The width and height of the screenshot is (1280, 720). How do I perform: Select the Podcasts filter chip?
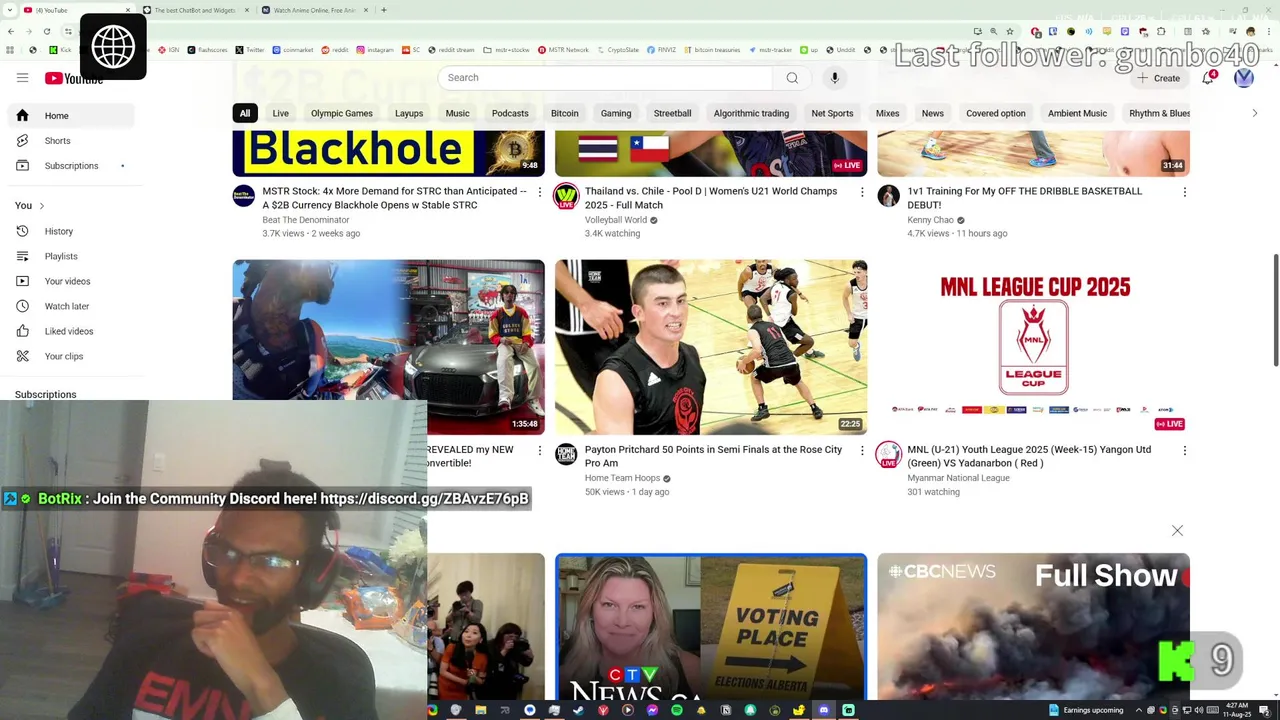510,113
